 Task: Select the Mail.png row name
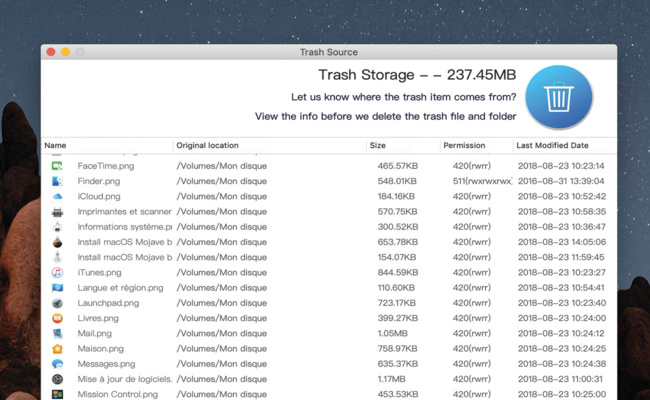point(95,333)
